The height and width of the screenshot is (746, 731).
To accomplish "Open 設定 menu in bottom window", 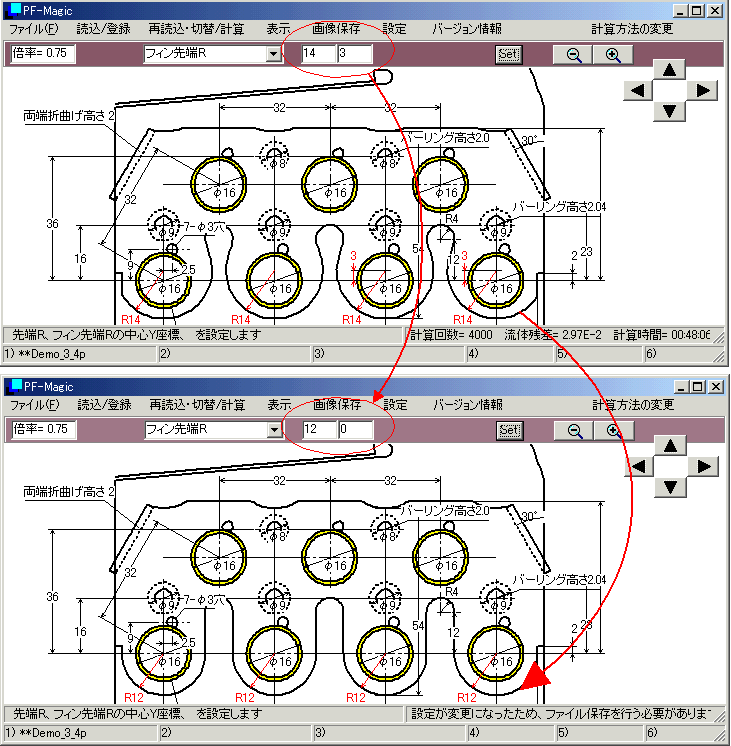I will (395, 405).
